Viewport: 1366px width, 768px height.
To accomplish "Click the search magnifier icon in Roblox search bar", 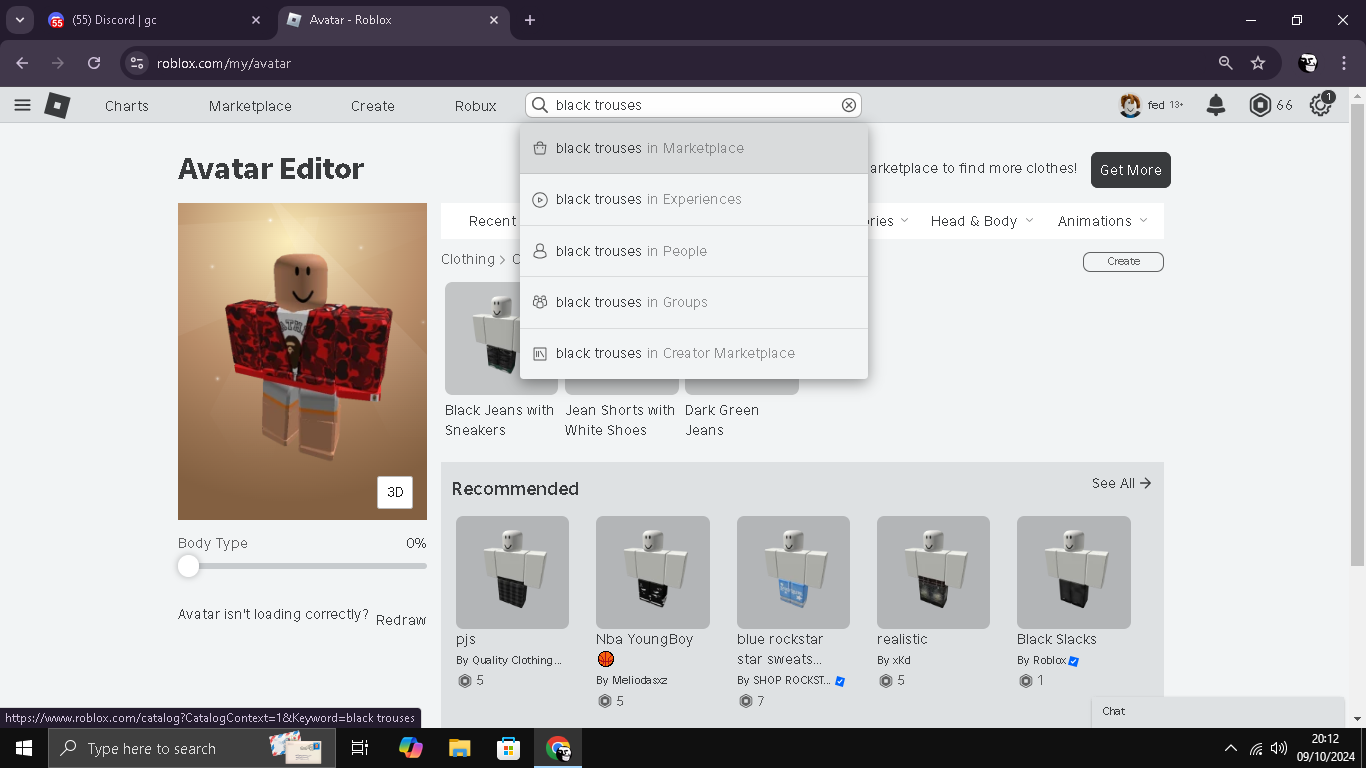I will pyautogui.click(x=540, y=105).
